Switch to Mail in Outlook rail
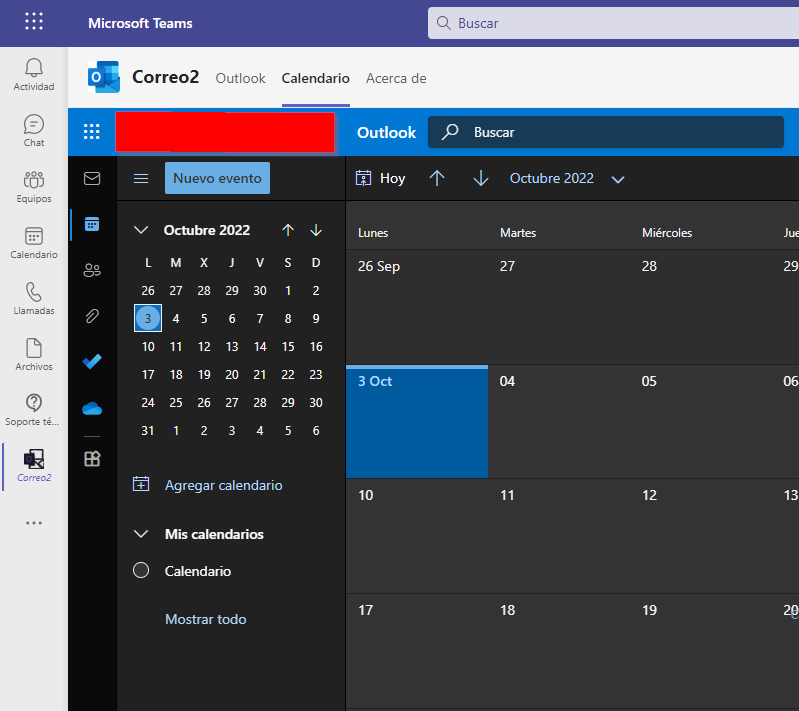This screenshot has width=799, height=711. tap(92, 178)
